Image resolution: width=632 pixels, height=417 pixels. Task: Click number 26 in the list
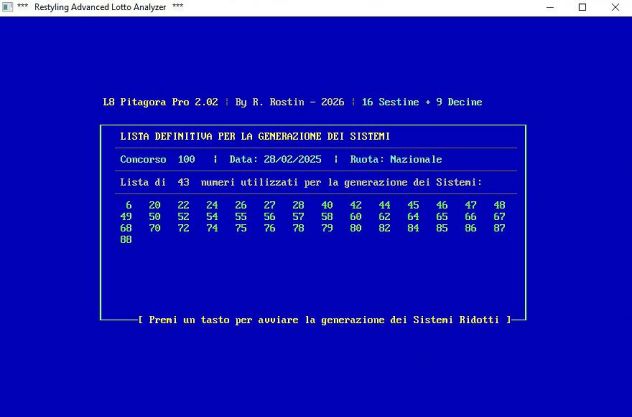(x=241, y=205)
